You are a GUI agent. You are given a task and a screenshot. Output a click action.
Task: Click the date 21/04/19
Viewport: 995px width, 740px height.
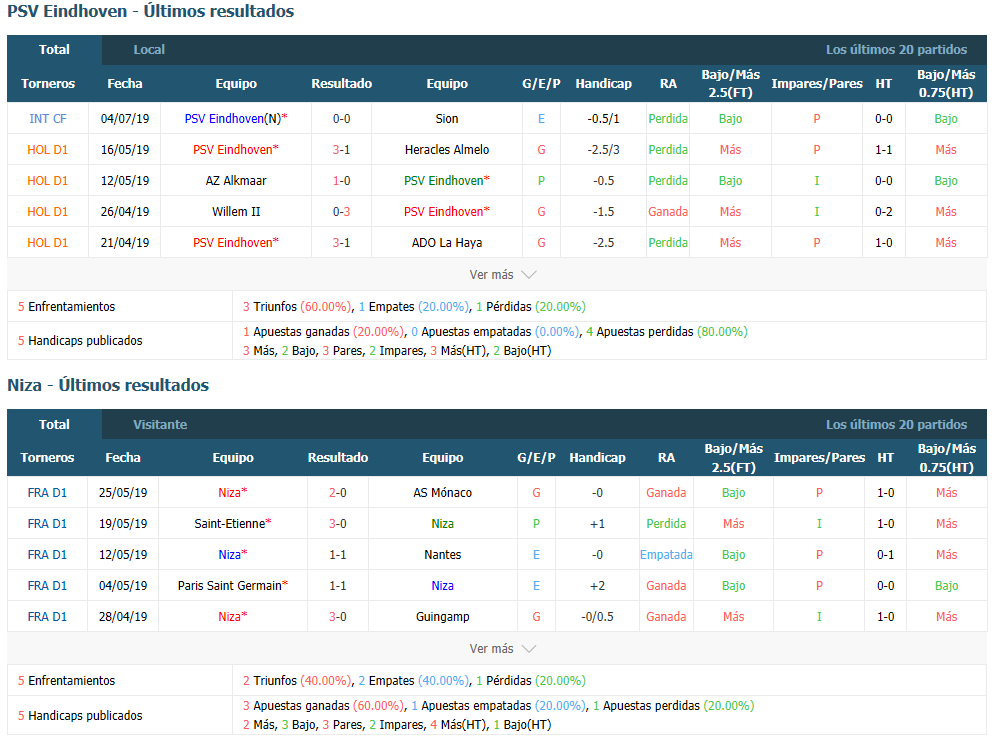(x=125, y=243)
